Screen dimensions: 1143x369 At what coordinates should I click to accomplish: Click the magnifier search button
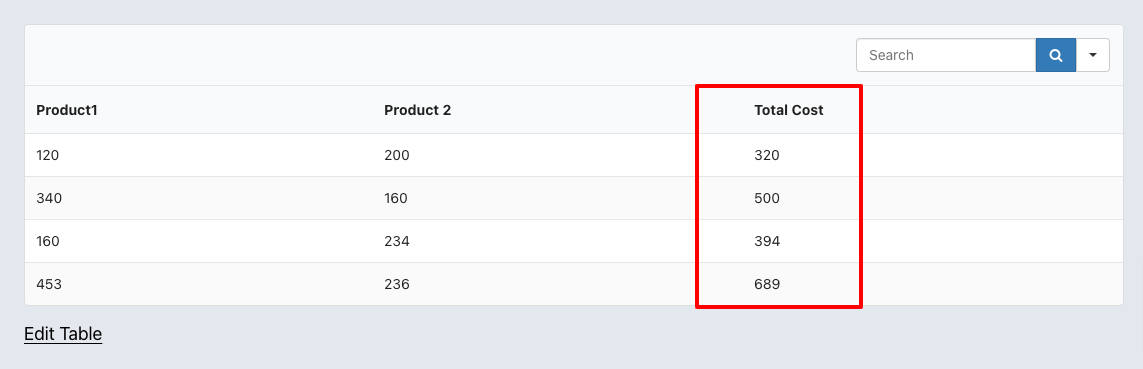(x=1056, y=55)
